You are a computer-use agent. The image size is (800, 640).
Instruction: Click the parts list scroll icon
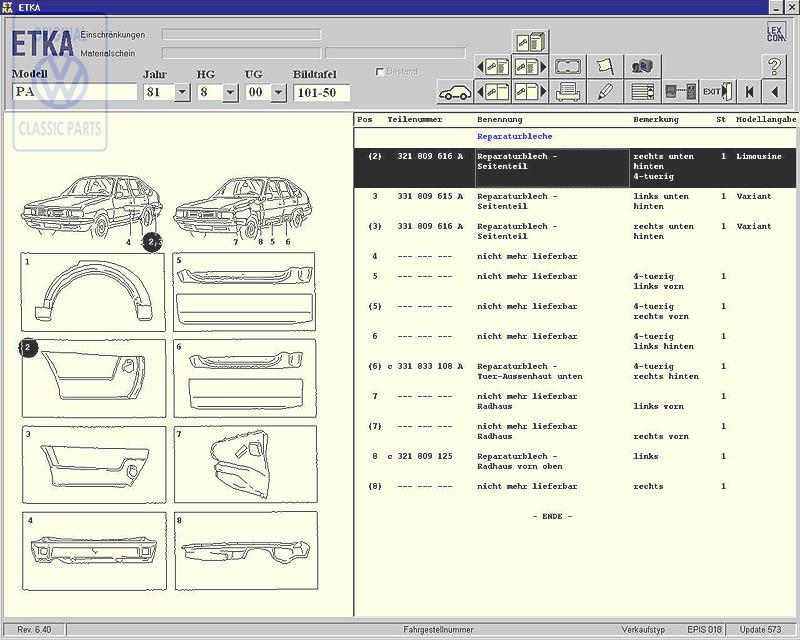pos(643,92)
